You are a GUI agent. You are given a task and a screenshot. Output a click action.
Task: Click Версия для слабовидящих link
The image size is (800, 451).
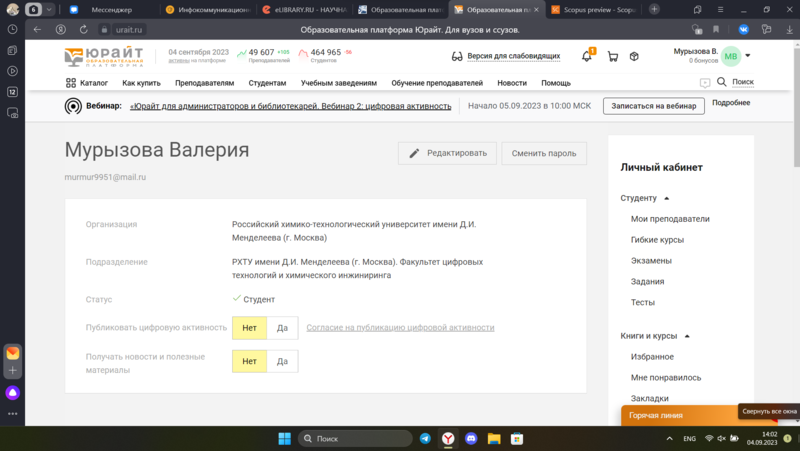point(513,56)
